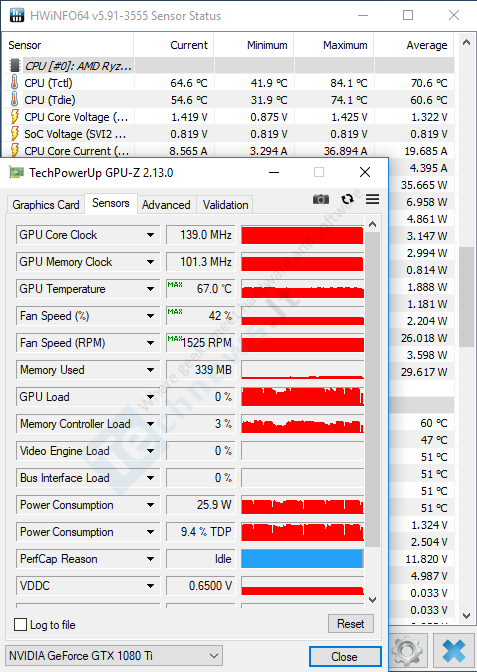Open the GPU Core Clock dropdown

click(150, 235)
